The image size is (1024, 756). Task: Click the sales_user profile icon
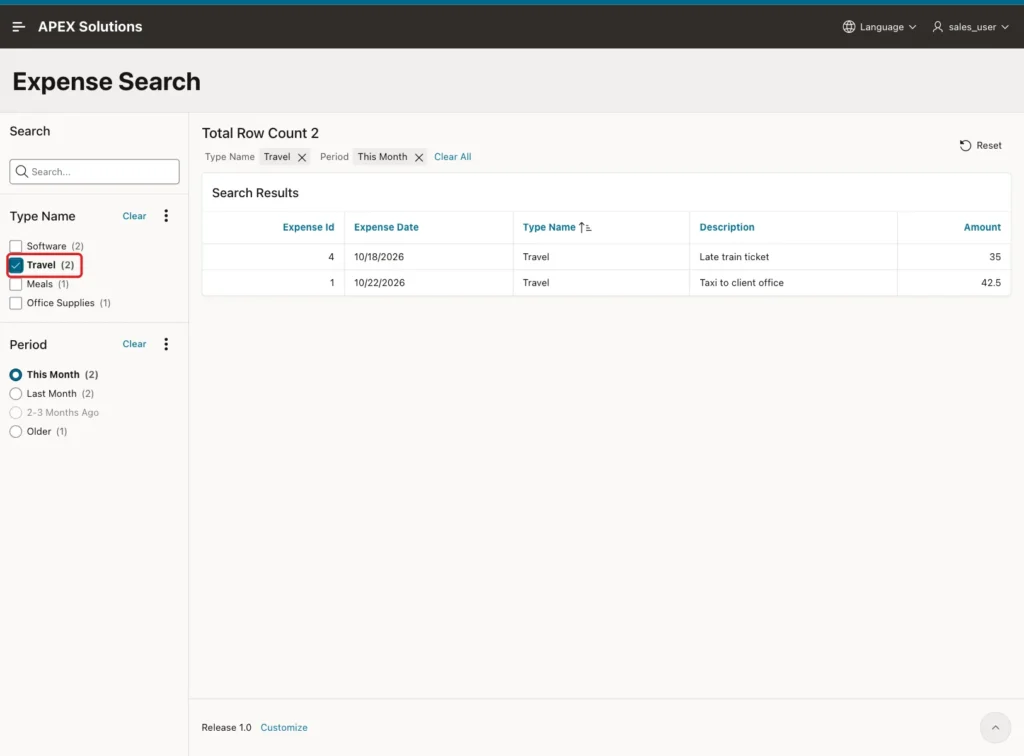click(937, 27)
